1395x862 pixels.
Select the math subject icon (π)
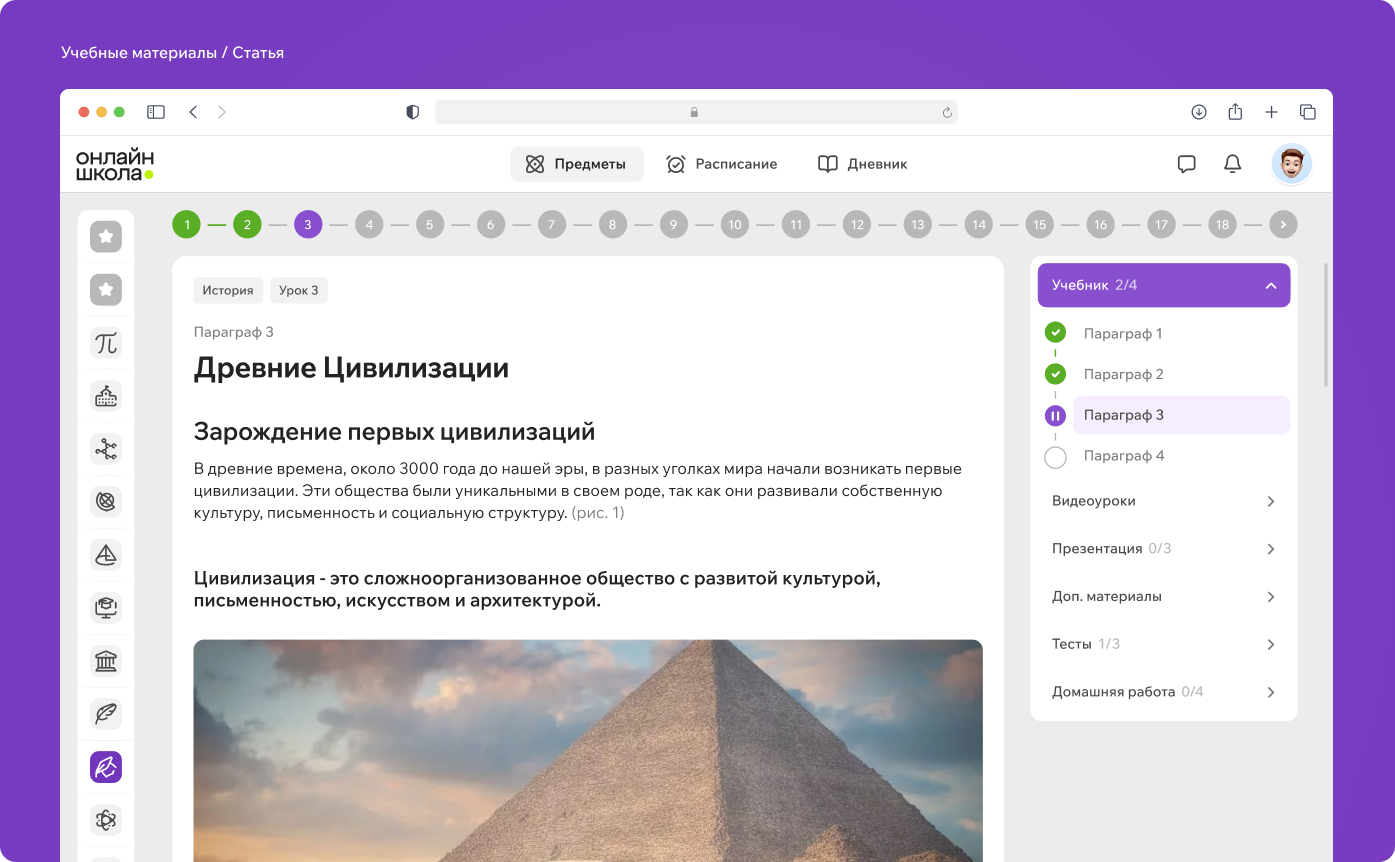point(105,343)
